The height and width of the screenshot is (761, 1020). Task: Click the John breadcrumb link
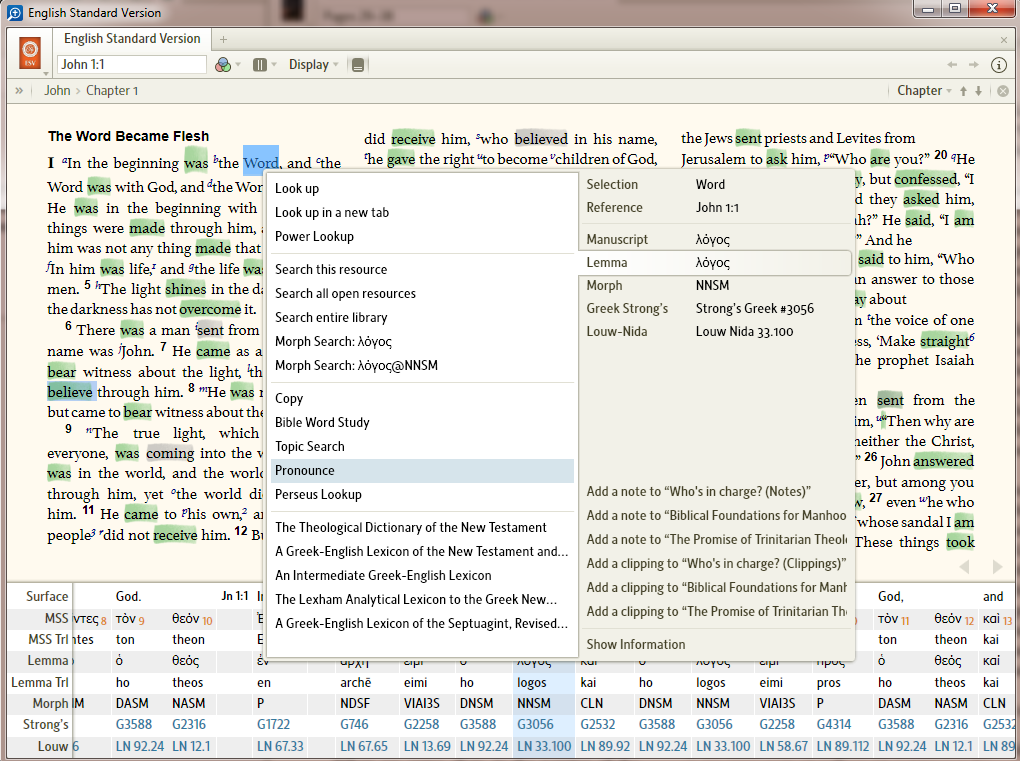pos(57,90)
